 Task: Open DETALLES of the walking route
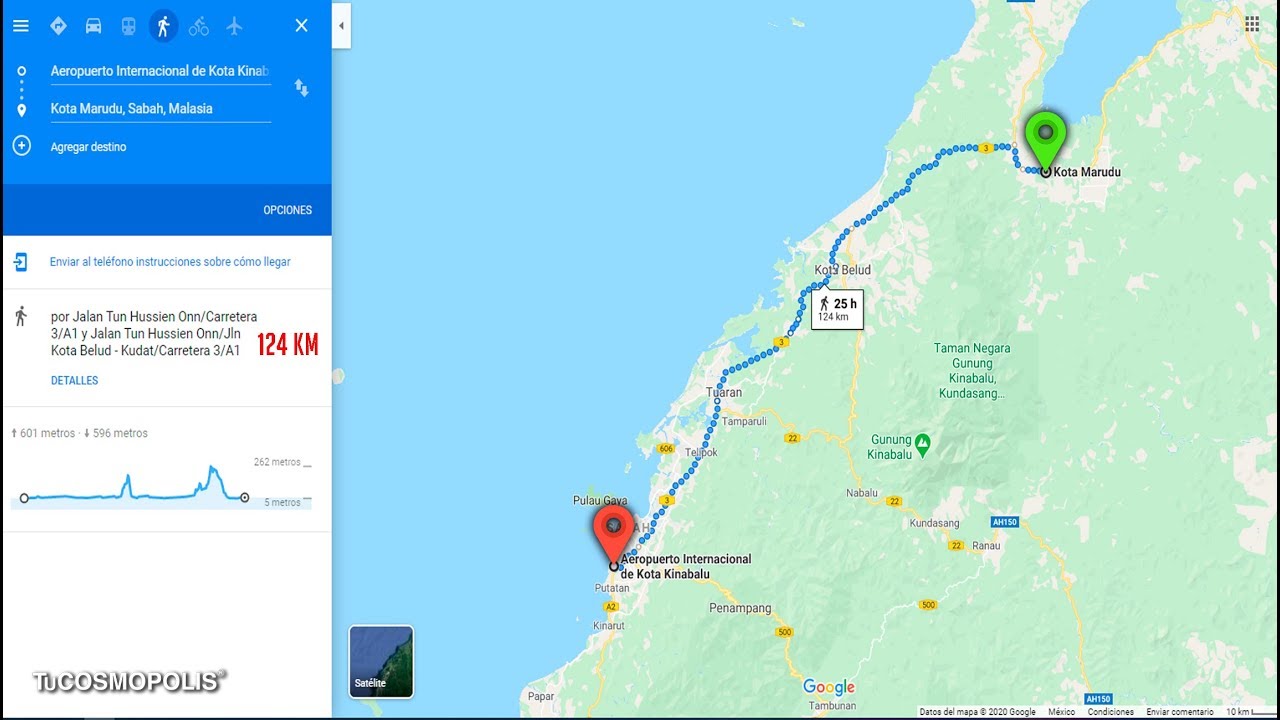(x=74, y=381)
